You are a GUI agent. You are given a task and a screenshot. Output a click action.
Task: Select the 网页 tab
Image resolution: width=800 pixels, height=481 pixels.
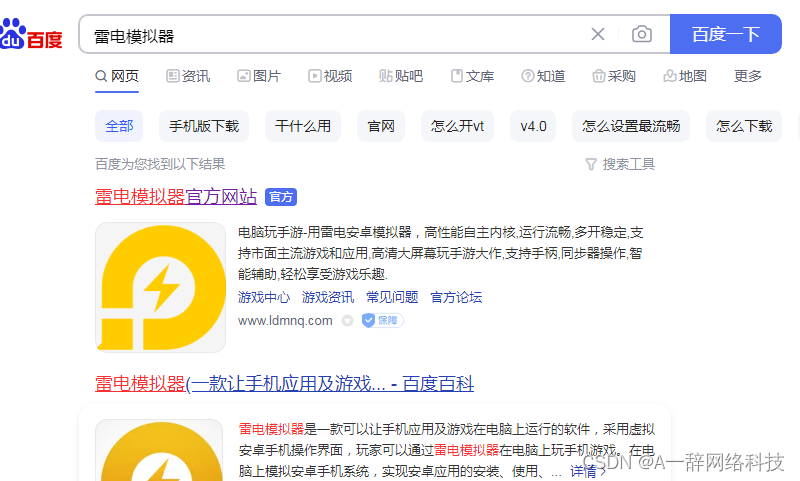117,77
